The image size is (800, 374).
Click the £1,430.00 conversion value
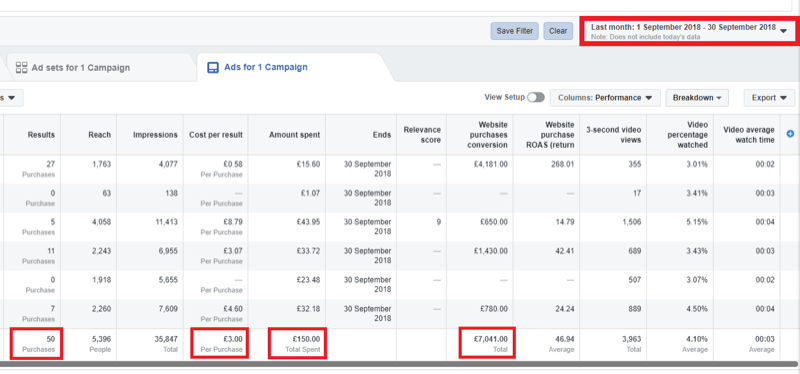tap(490, 251)
